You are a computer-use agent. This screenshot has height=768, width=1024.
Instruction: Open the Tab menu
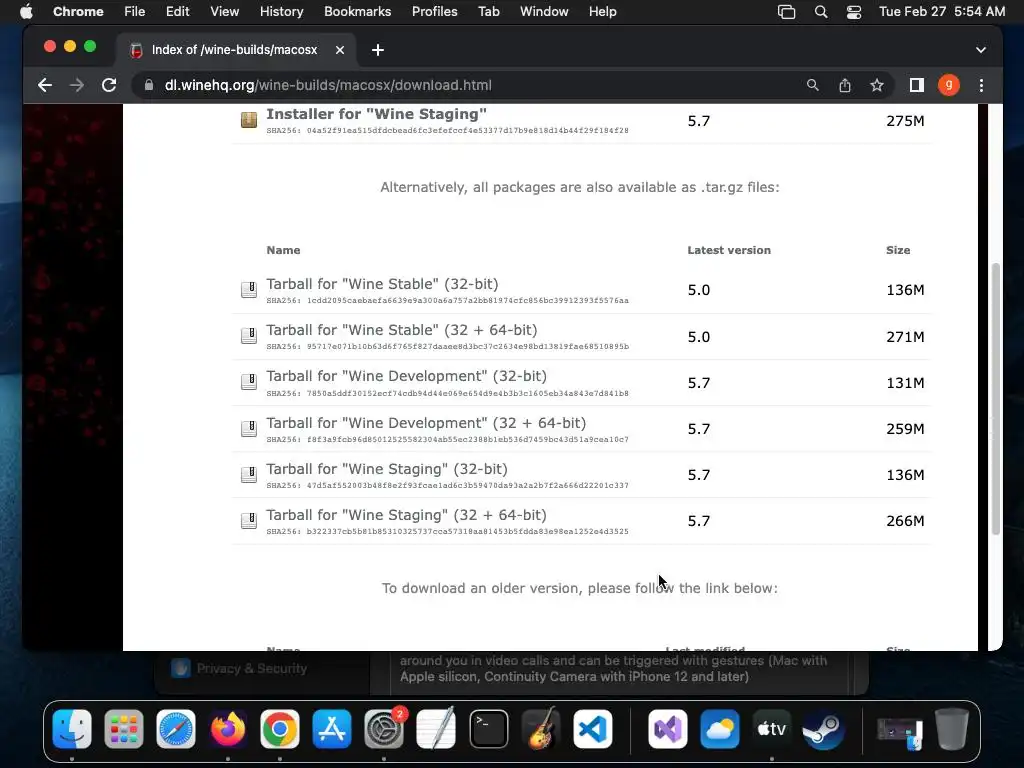point(488,12)
